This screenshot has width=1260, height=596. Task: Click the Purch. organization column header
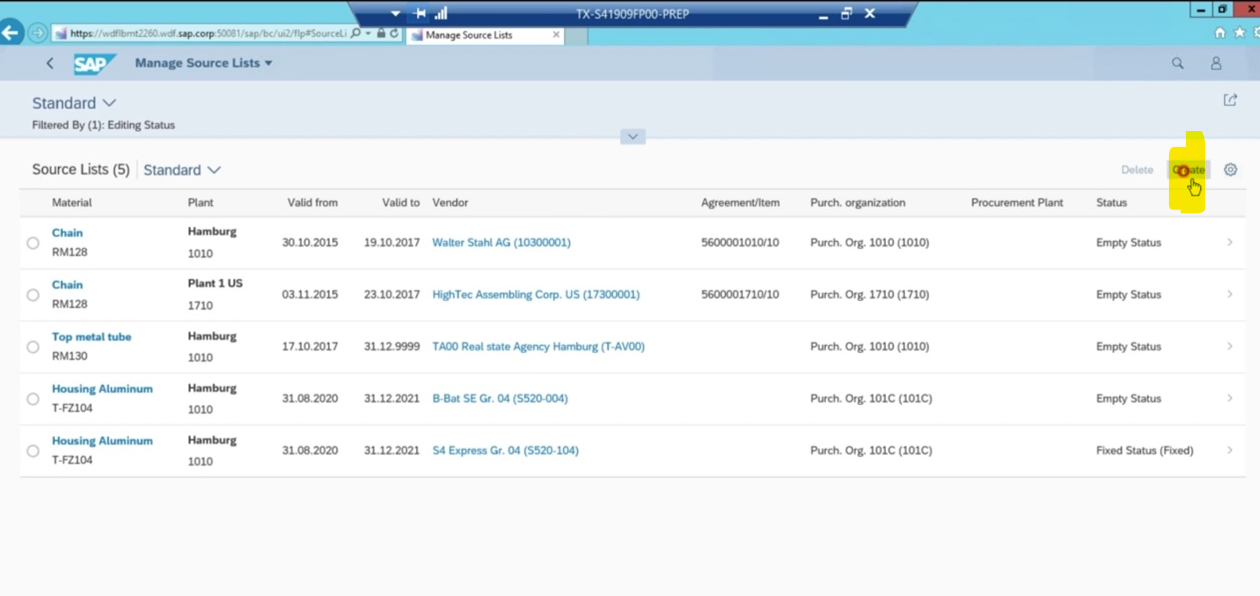pos(858,203)
